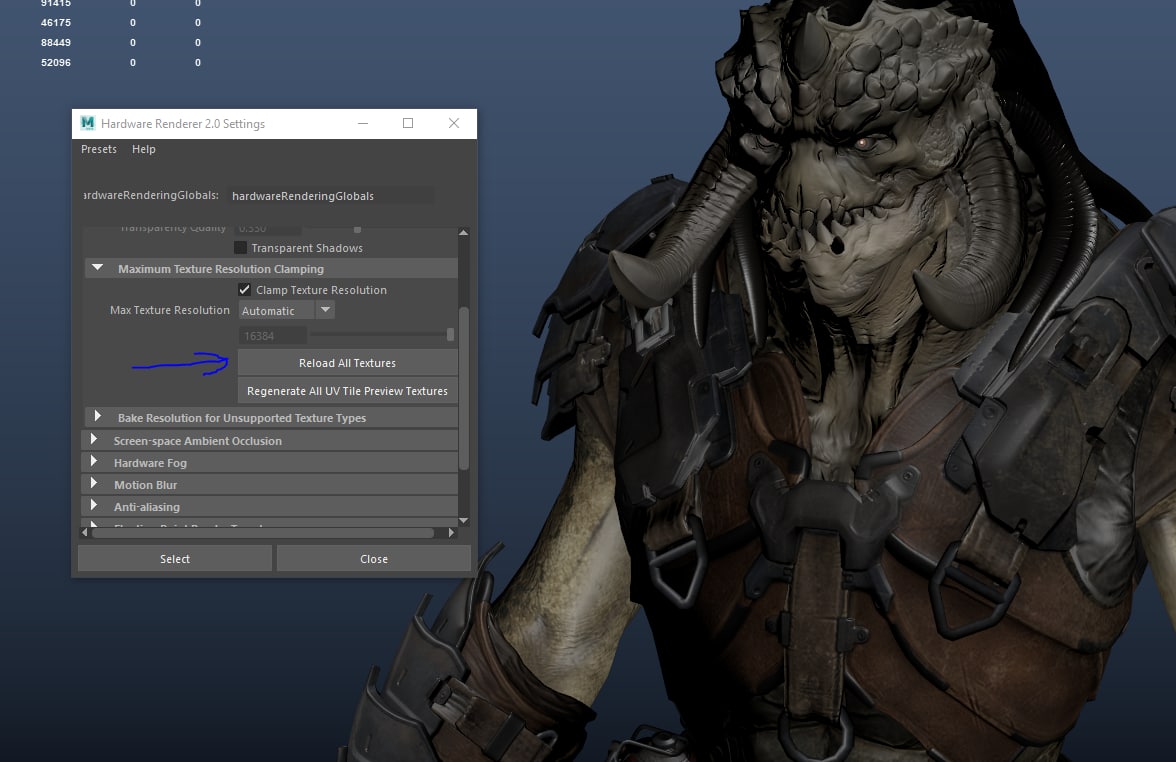
Task: Maximize the Hardware Renderer 2.0 Settings window
Action: point(408,123)
